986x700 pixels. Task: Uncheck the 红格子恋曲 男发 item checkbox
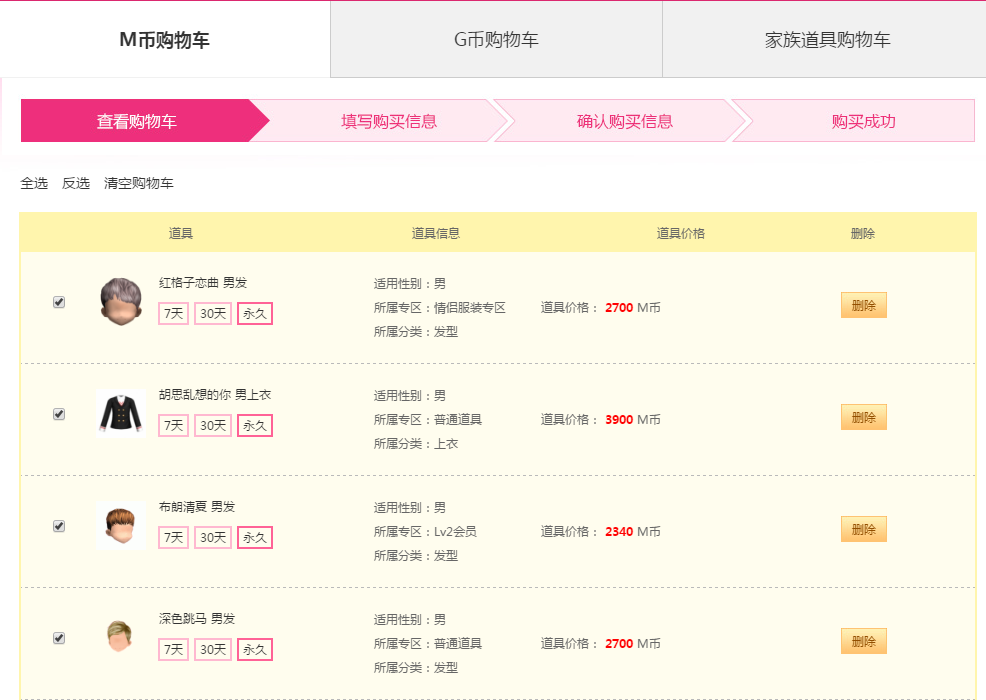click(x=59, y=302)
